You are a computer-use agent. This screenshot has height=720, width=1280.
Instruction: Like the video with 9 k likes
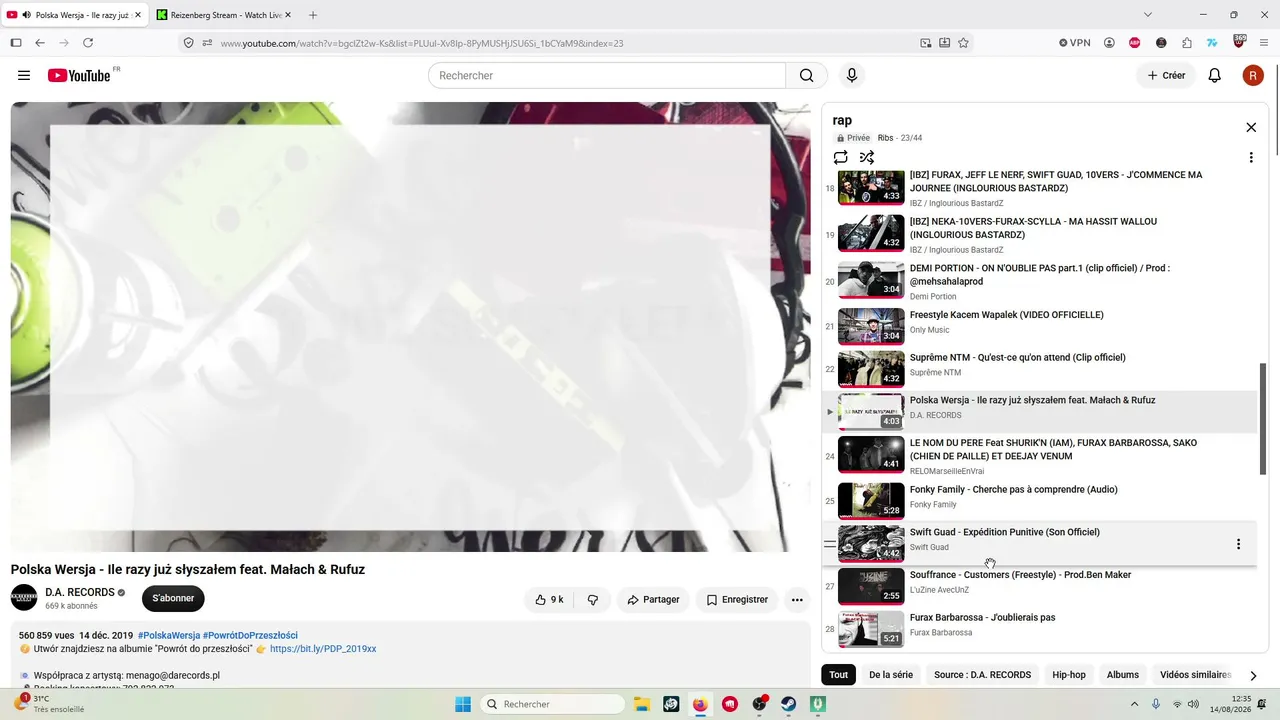click(x=549, y=600)
